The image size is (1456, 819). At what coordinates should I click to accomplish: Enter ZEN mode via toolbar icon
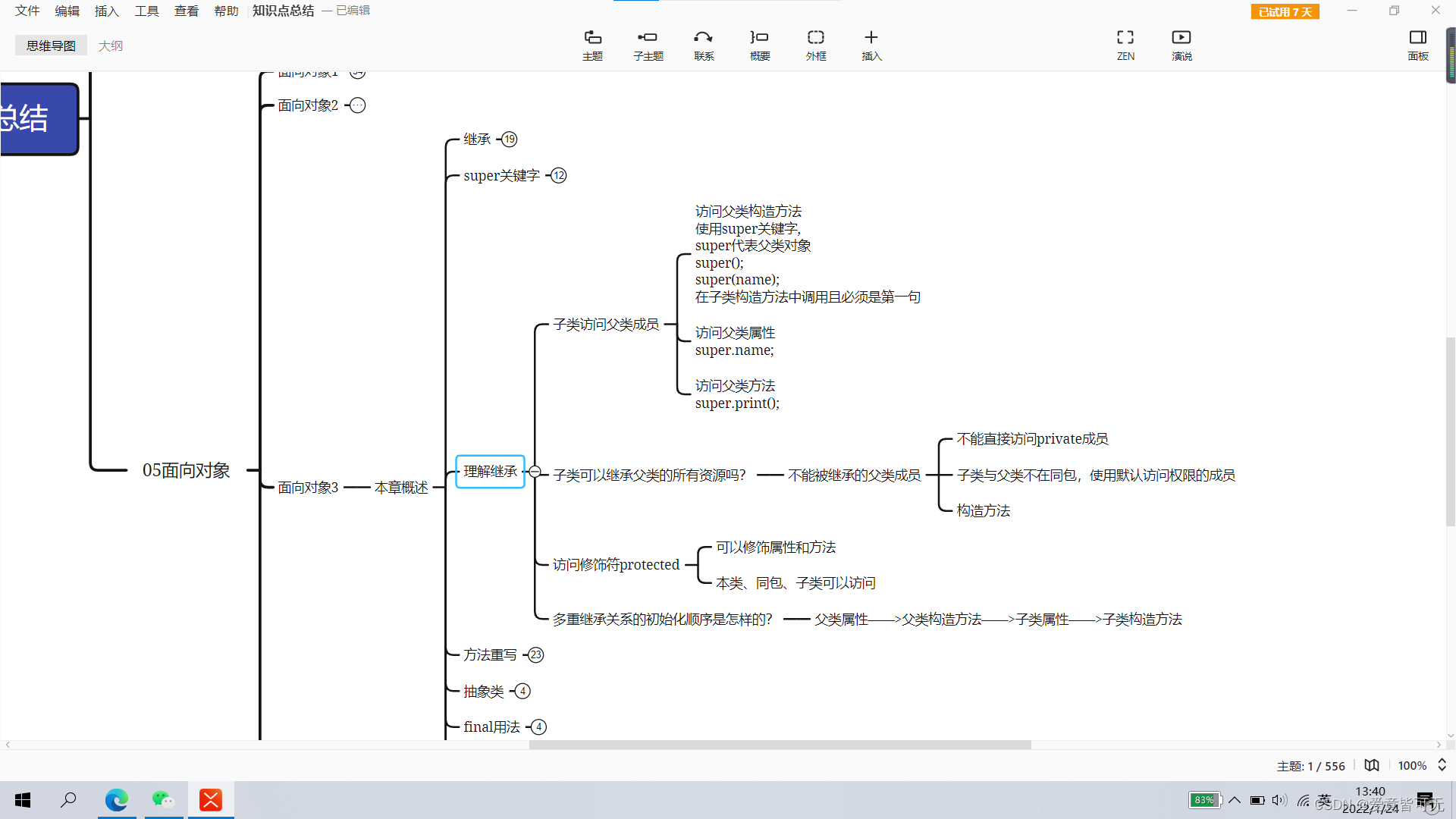click(1125, 45)
